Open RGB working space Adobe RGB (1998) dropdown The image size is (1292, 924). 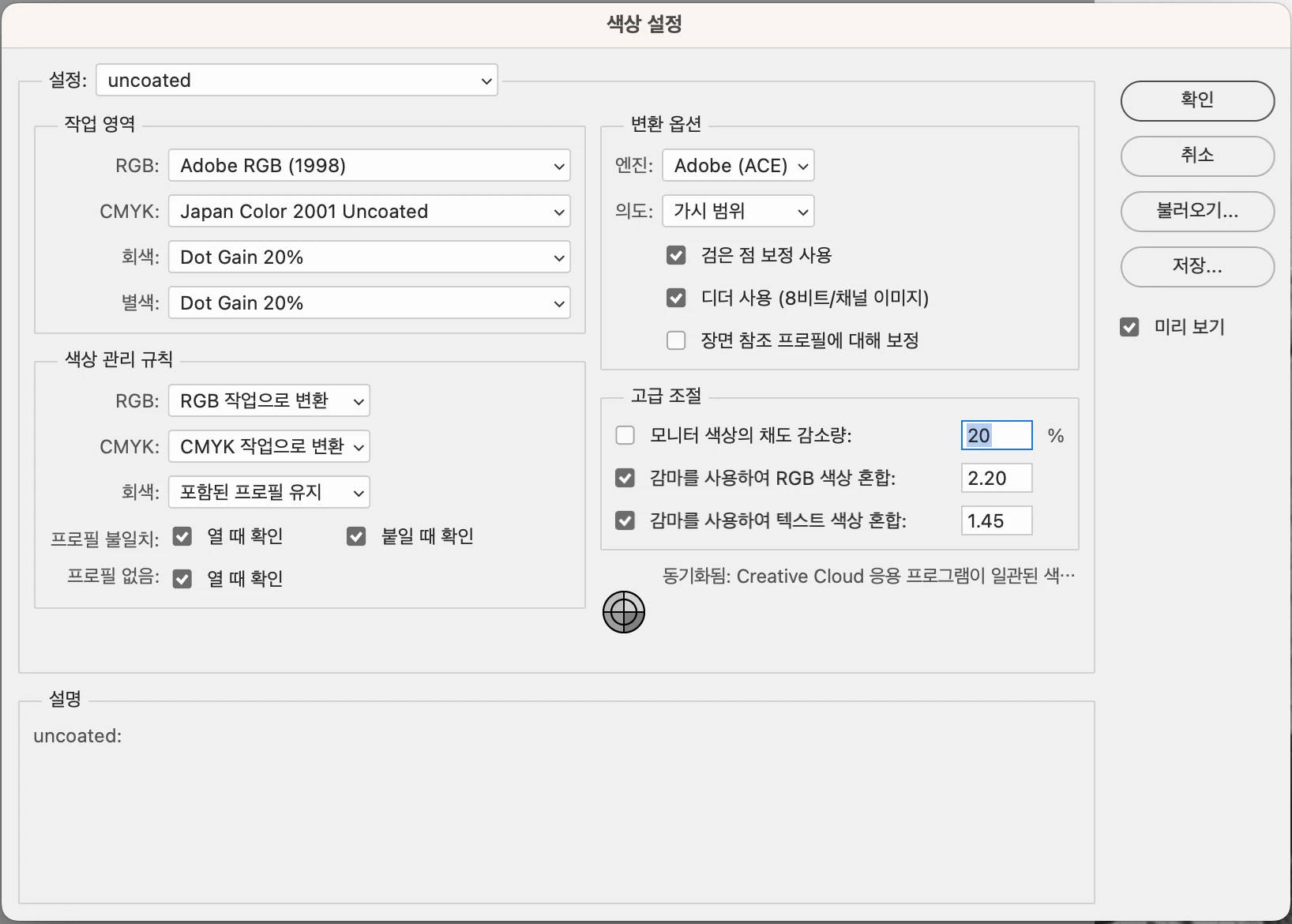click(370, 166)
